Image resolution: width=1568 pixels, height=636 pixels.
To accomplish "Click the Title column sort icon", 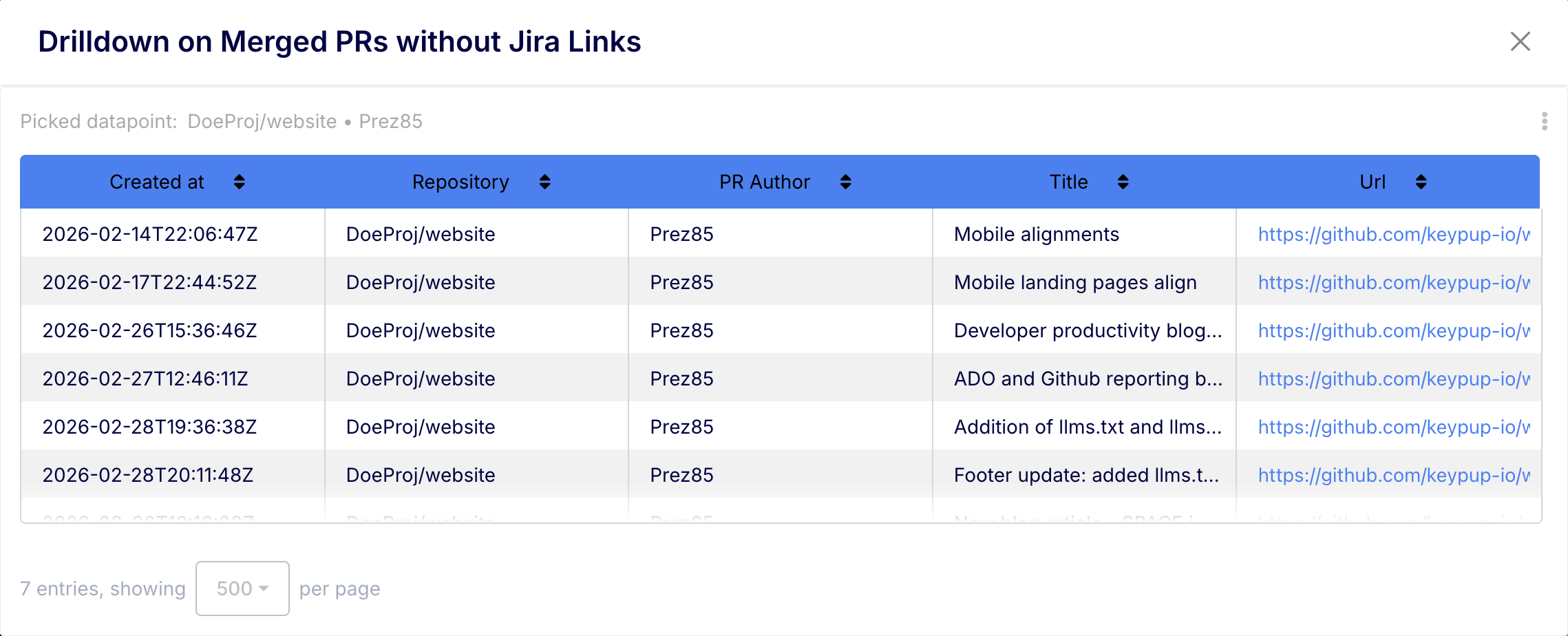I will point(1122,182).
